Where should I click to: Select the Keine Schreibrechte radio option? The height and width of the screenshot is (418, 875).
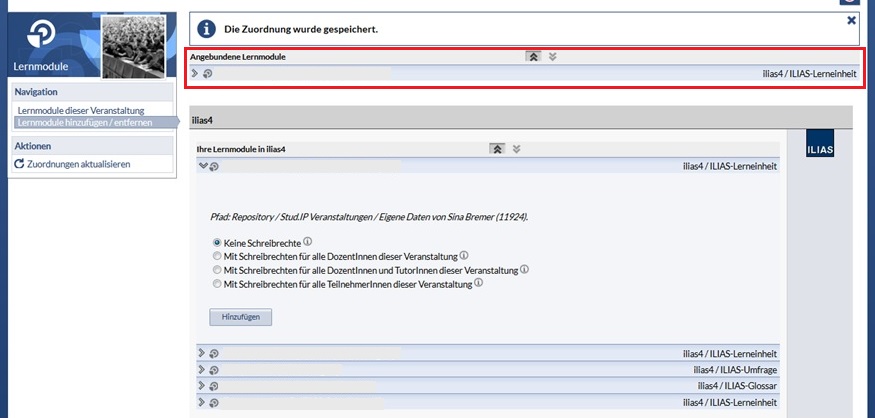[x=217, y=242]
